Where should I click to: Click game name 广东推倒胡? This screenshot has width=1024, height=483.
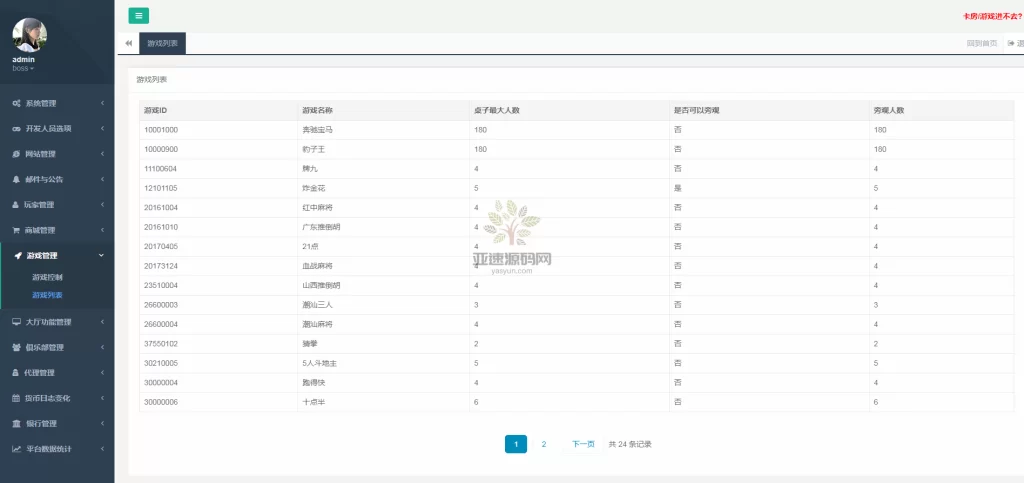click(321, 227)
